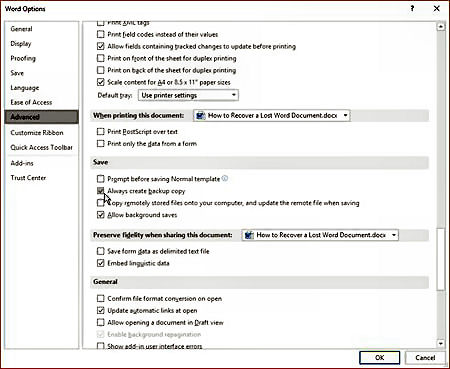Image resolution: width=450 pixels, height=369 pixels.
Task: Click the OK button
Action: click(379, 358)
